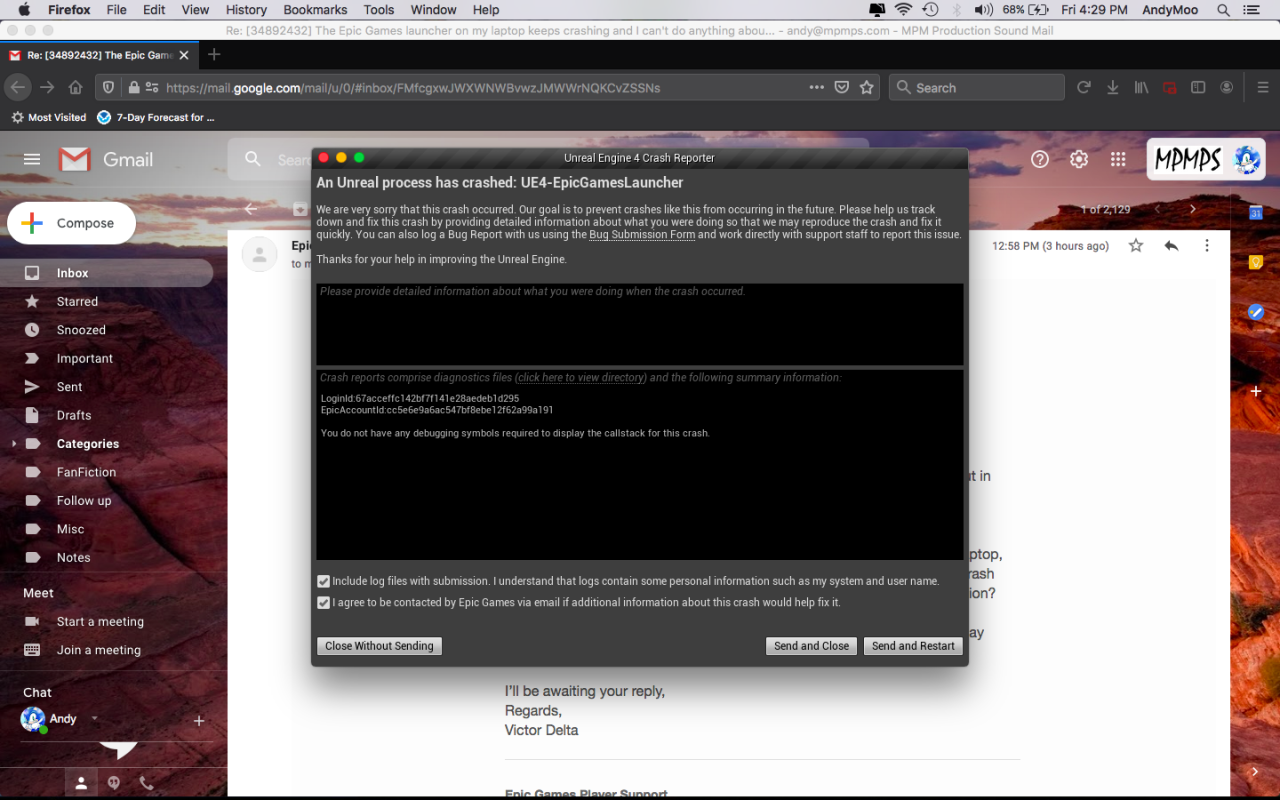Go back to the inbox list

click(251, 209)
